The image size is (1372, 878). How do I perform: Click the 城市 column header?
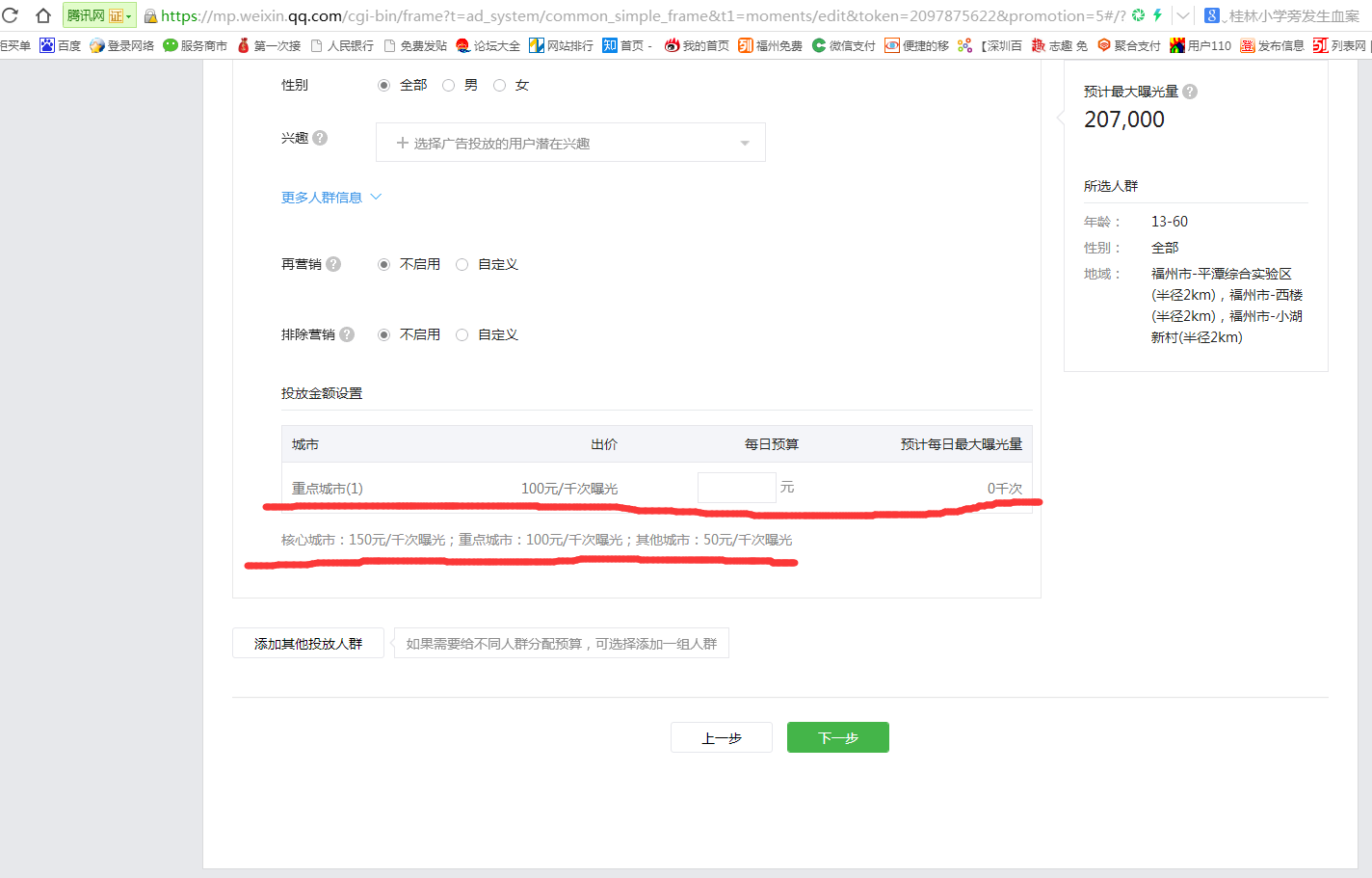pyautogui.click(x=305, y=444)
